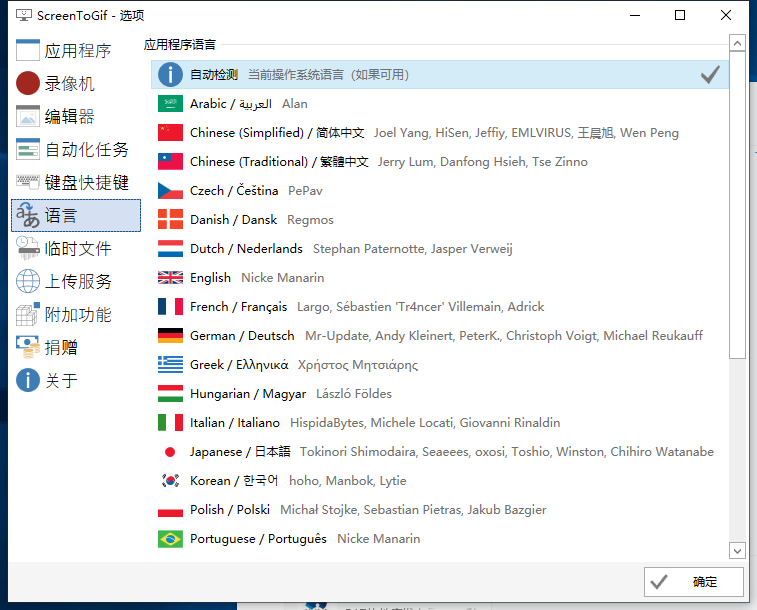Screen dimensions: 757x610
Task: Select auto-detect (自动检测) language option
Action: point(440,75)
